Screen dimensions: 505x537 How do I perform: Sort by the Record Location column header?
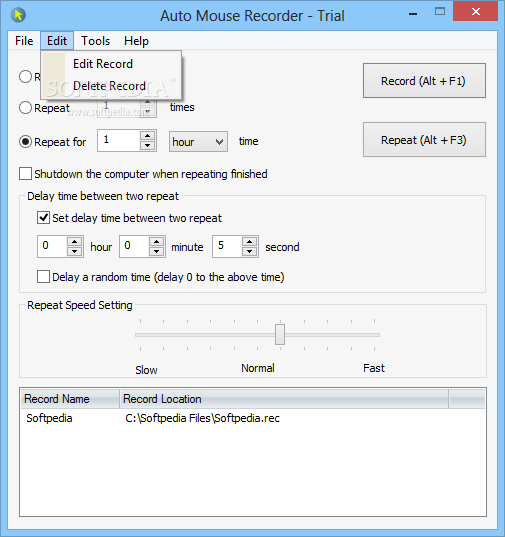pos(284,399)
